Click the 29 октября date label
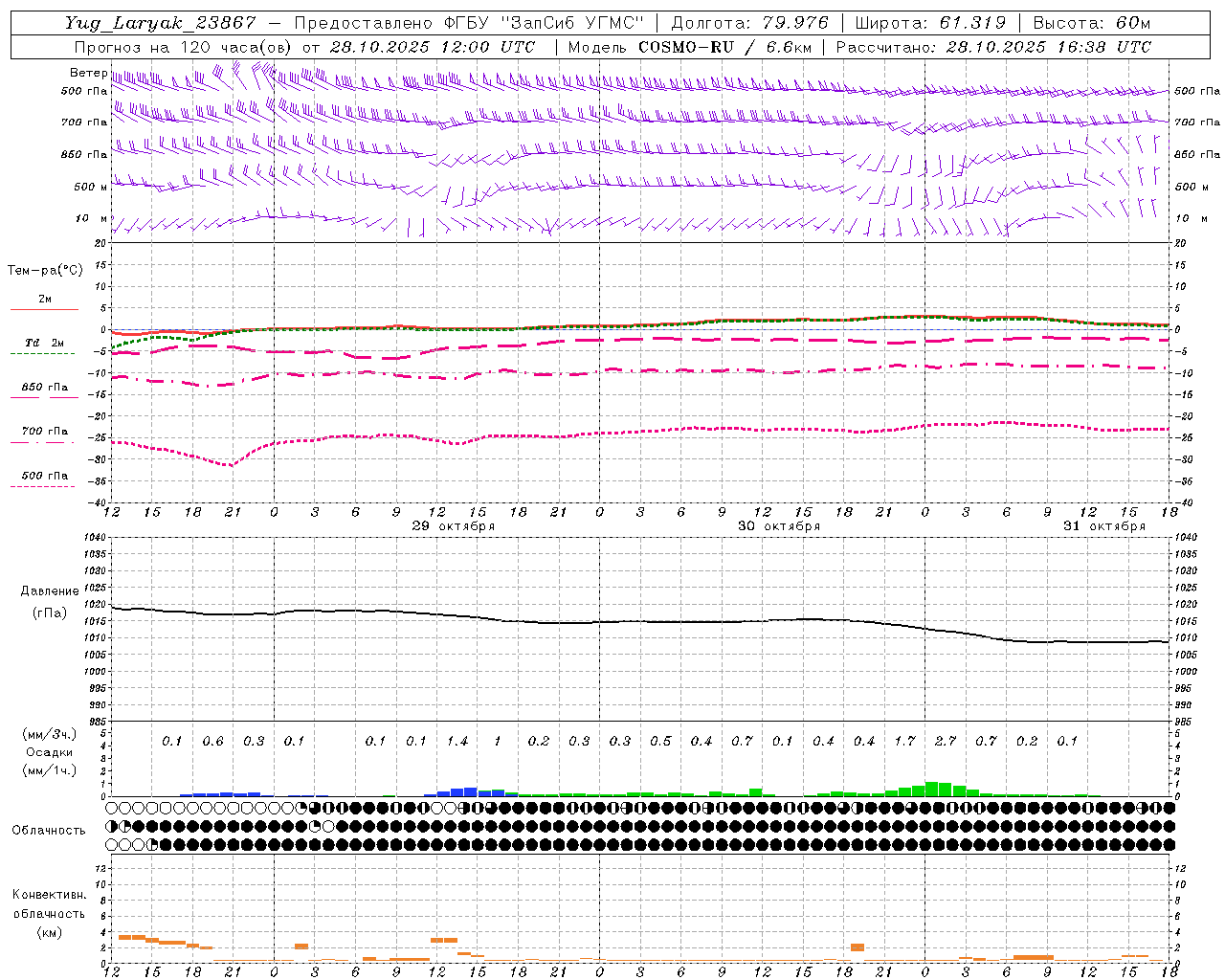1225x980 pixels. pos(454,526)
